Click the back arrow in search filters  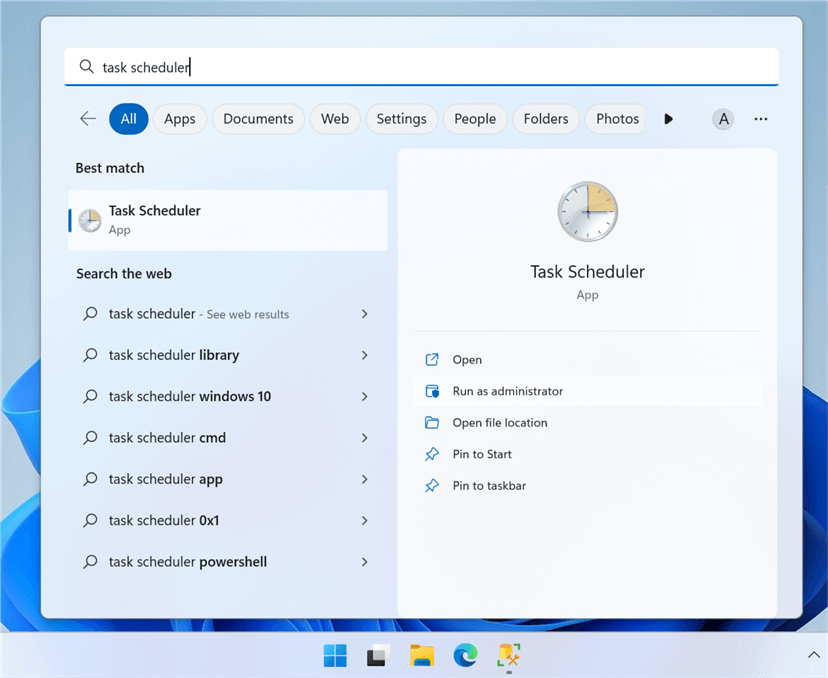[x=88, y=119]
